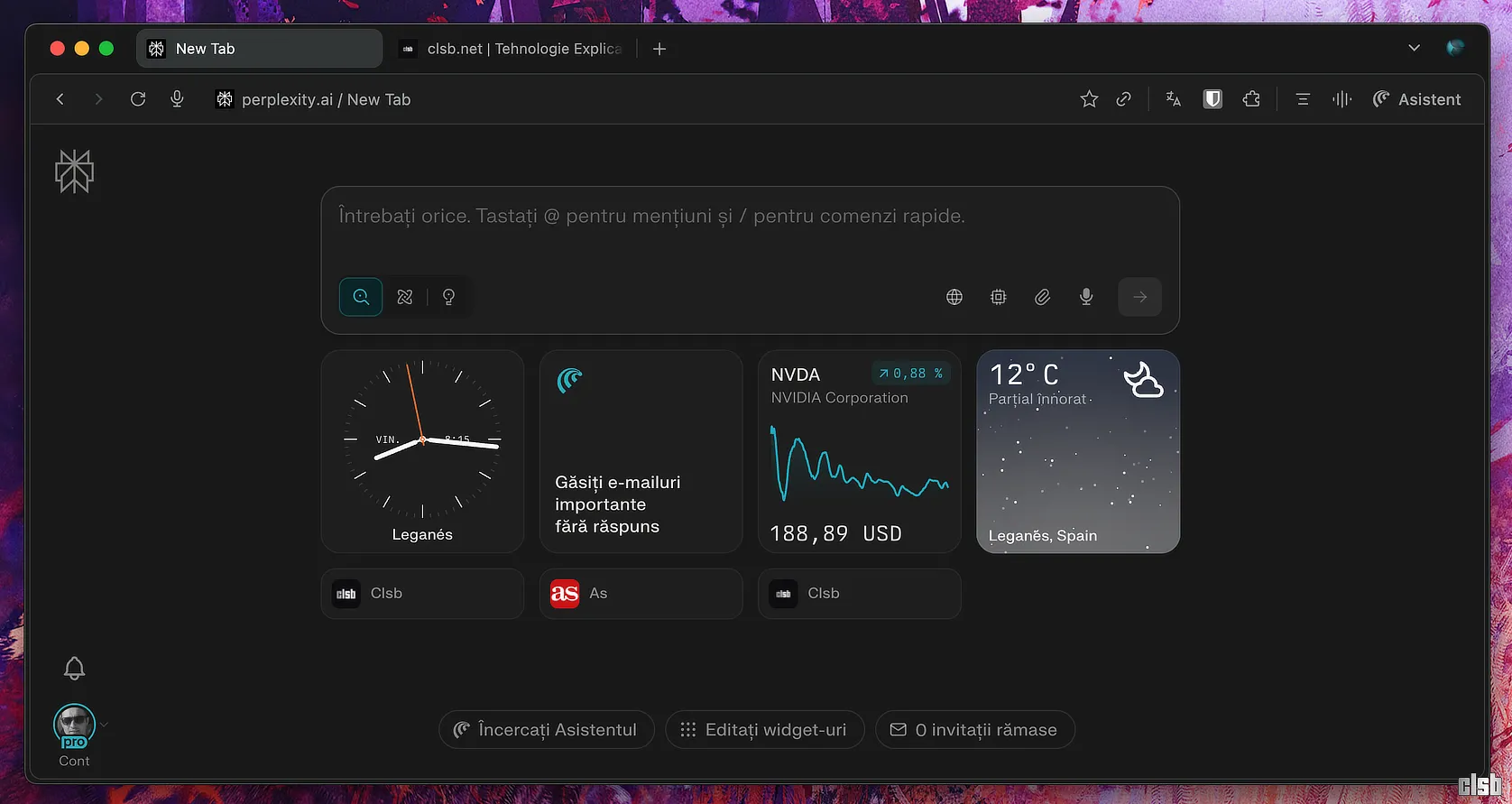Image resolution: width=1512 pixels, height=804 pixels.
Task: Expand the tab list chevron dropdown
Action: [x=1414, y=48]
